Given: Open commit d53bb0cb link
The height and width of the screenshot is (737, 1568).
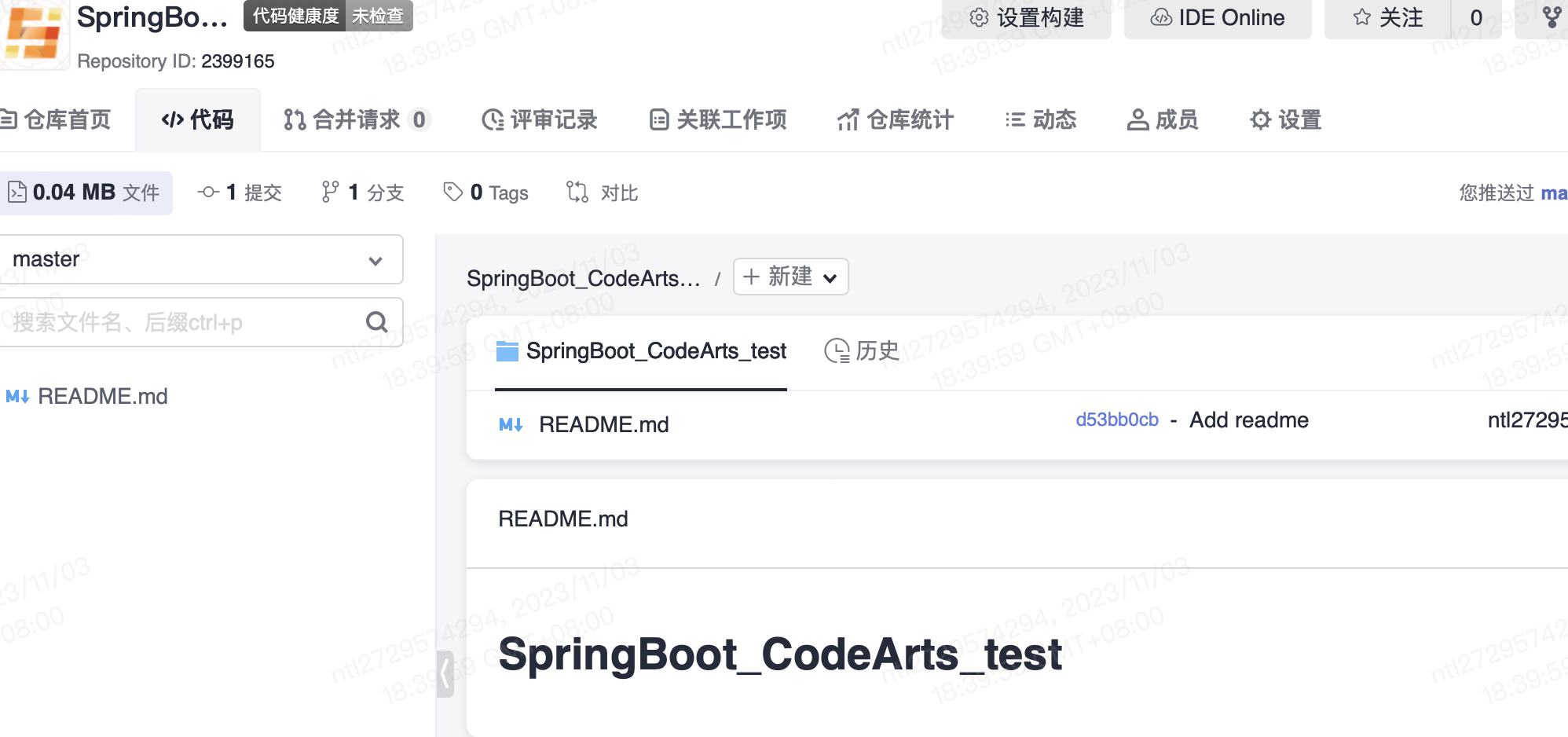Looking at the screenshot, I should [1116, 420].
